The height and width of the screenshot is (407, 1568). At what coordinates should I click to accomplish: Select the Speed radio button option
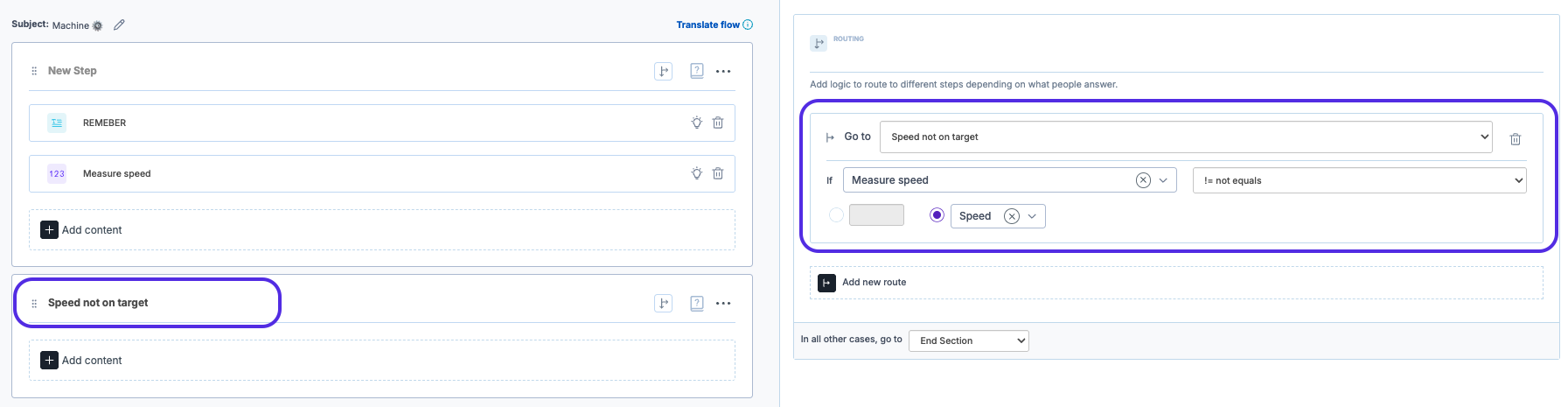click(937, 214)
